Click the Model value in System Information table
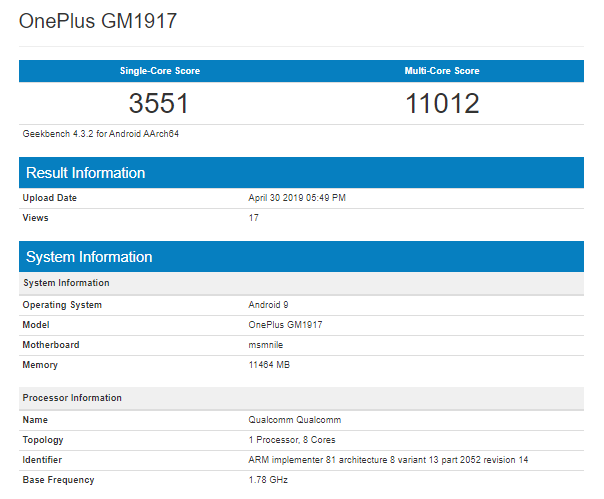 pyautogui.click(x=285, y=325)
